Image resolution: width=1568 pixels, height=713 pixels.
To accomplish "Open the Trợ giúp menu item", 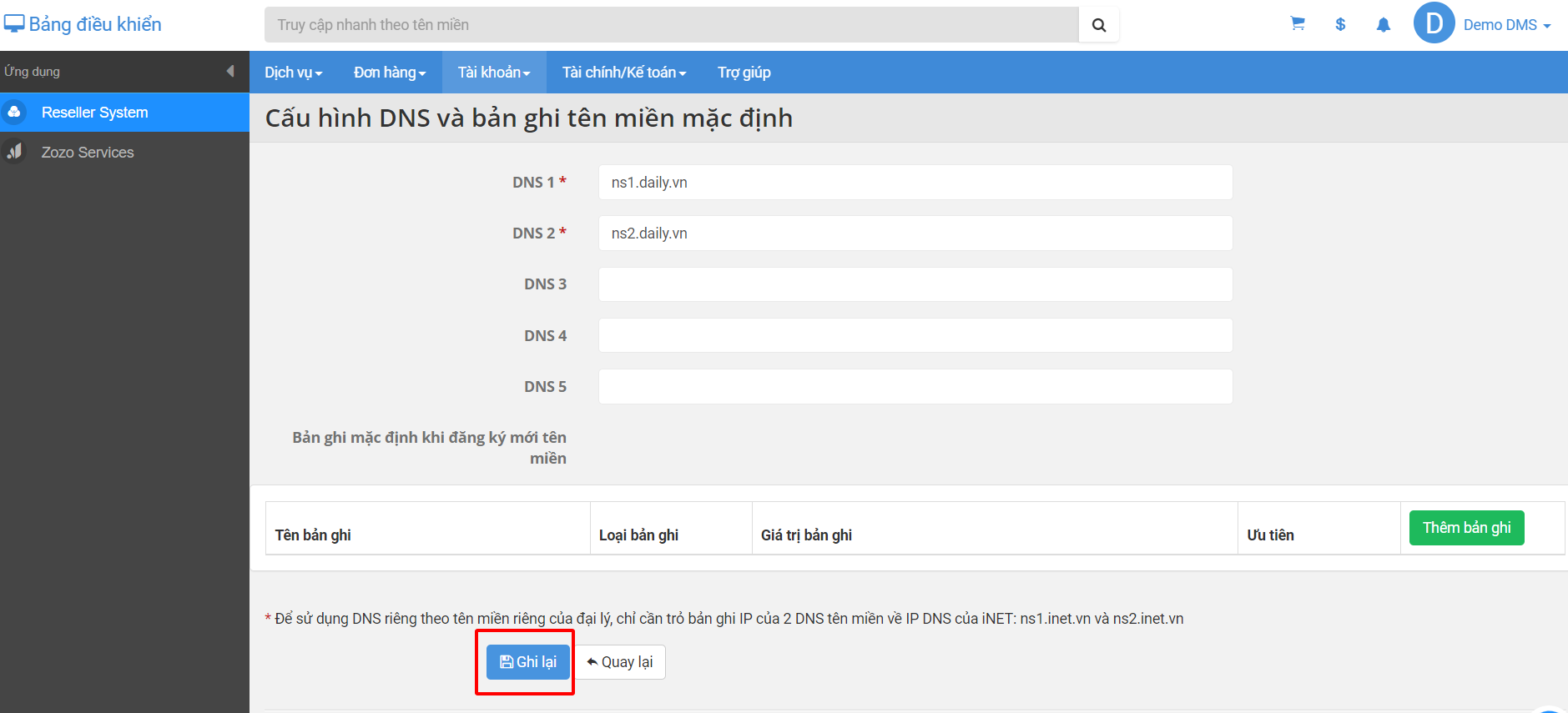I will pos(744,73).
